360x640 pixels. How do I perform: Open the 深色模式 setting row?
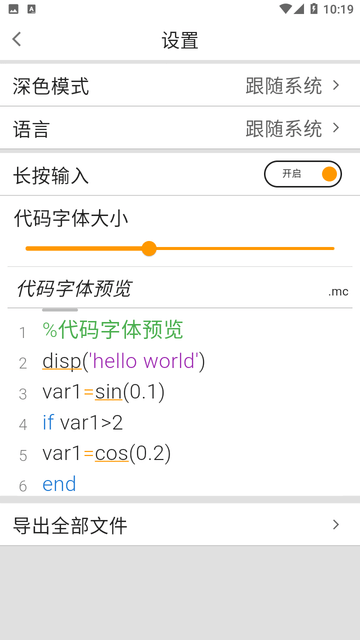click(x=180, y=86)
